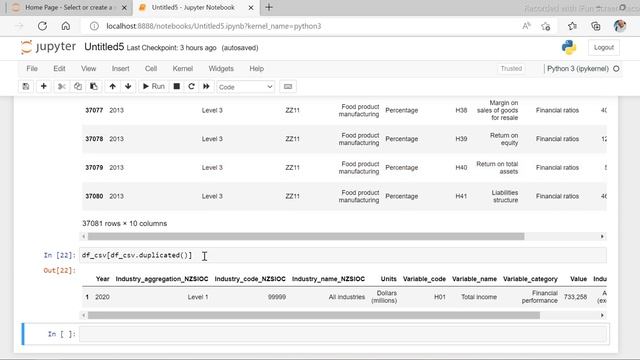Add this page to favorites star-plus icon
This screenshot has width=640, height=360.
[546, 26]
